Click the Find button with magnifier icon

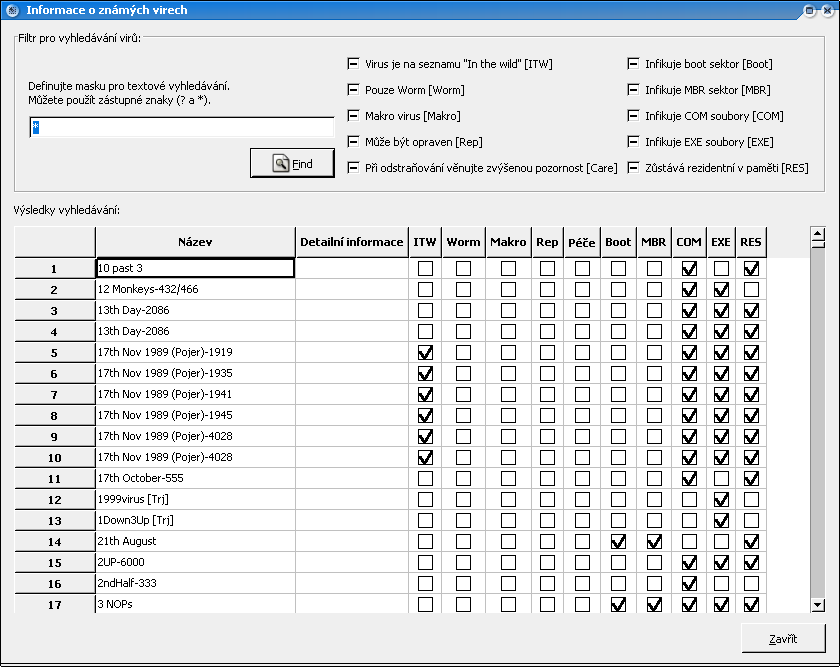click(292, 163)
